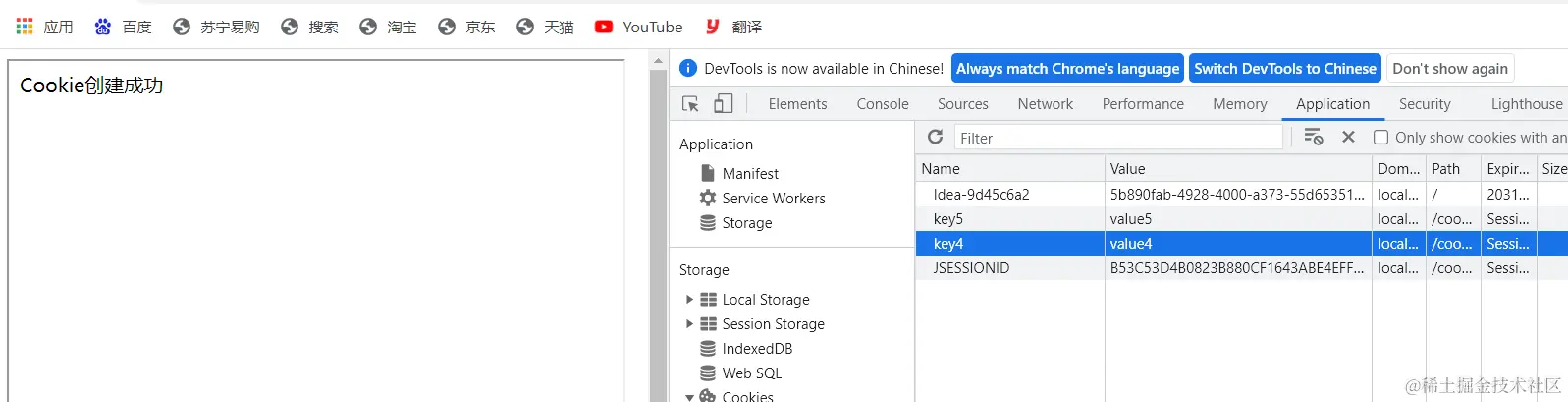Click Always match Chrome's language button
Image resolution: width=1568 pixels, height=402 pixels.
coord(1067,68)
